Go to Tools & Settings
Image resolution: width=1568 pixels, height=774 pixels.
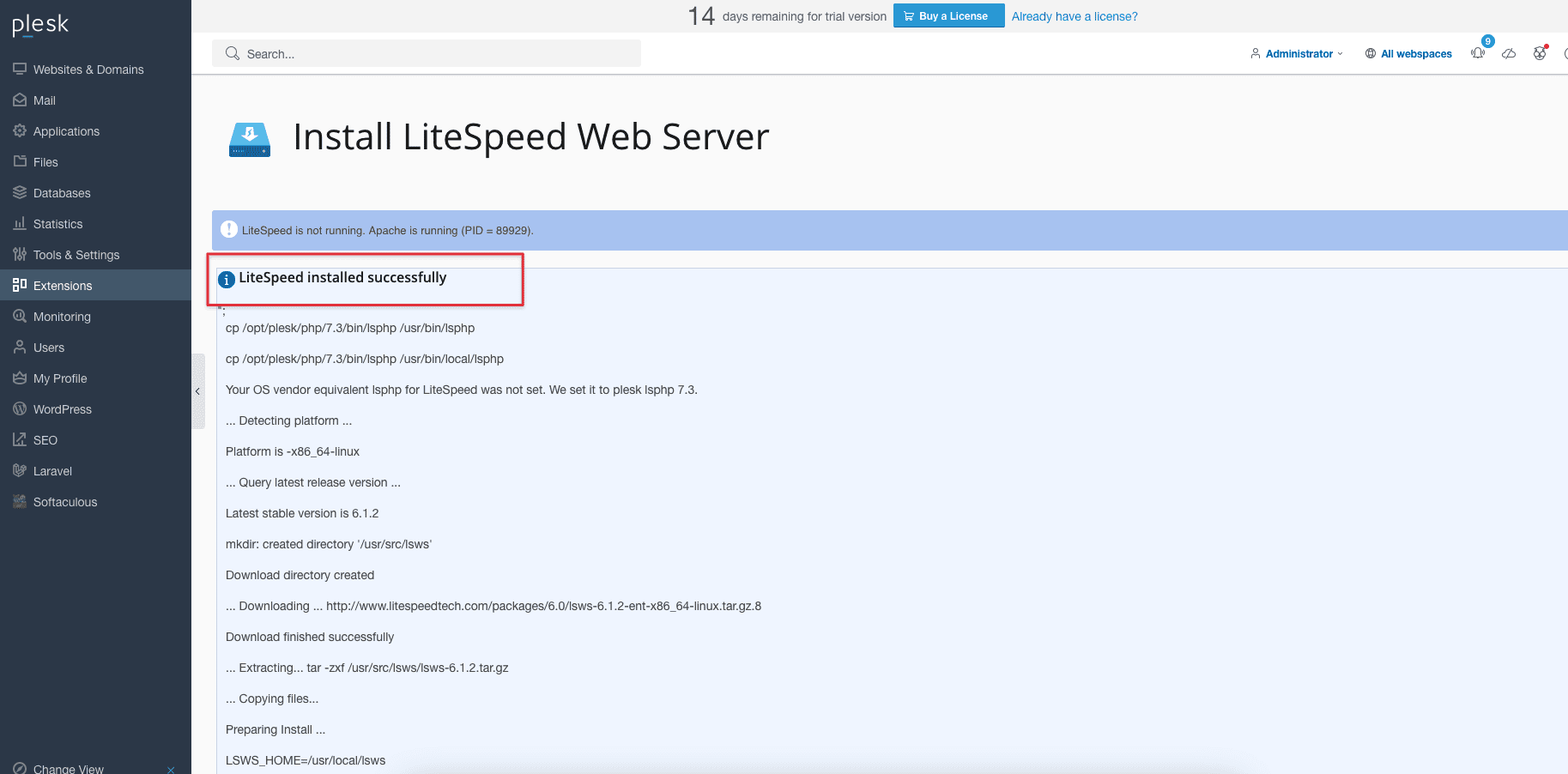click(76, 255)
